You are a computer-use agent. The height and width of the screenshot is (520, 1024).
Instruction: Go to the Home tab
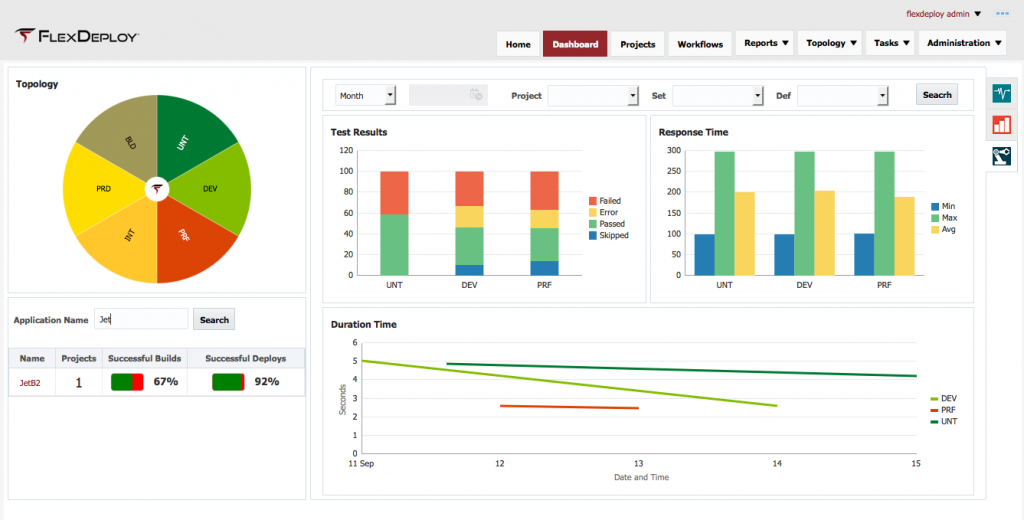[x=518, y=44]
